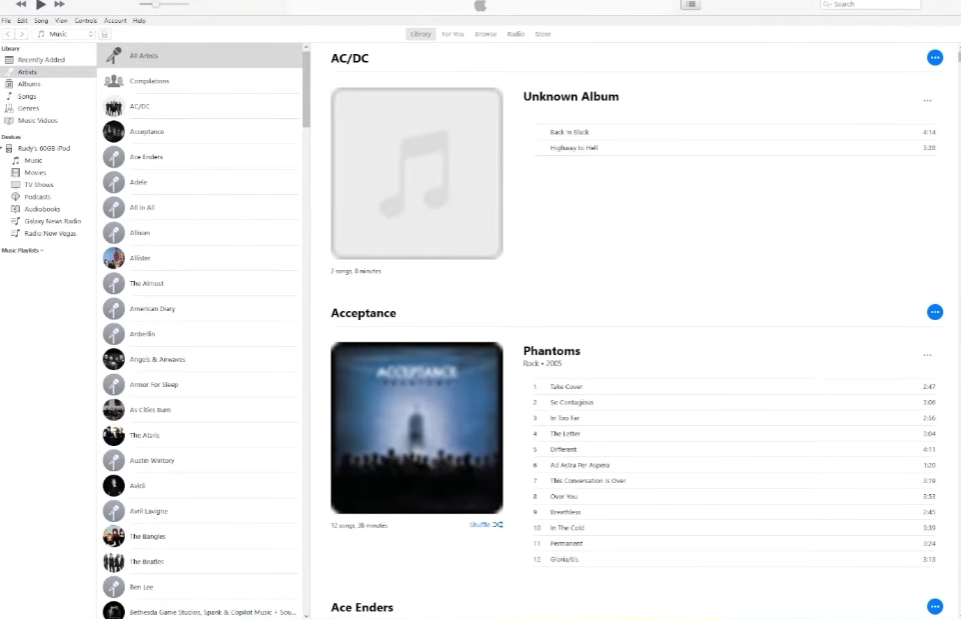961x619 pixels.
Task: Click the Phantoms album artwork
Action: point(417,428)
